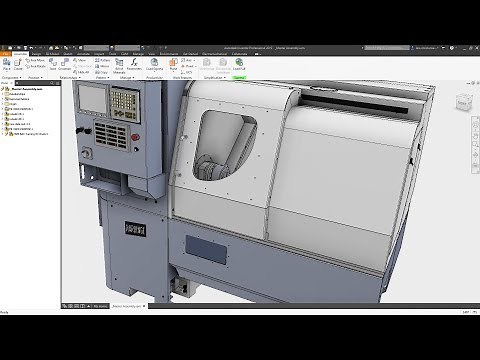Expand the Origin folder in browser
The height and width of the screenshot is (360, 480).
tap(3, 104)
